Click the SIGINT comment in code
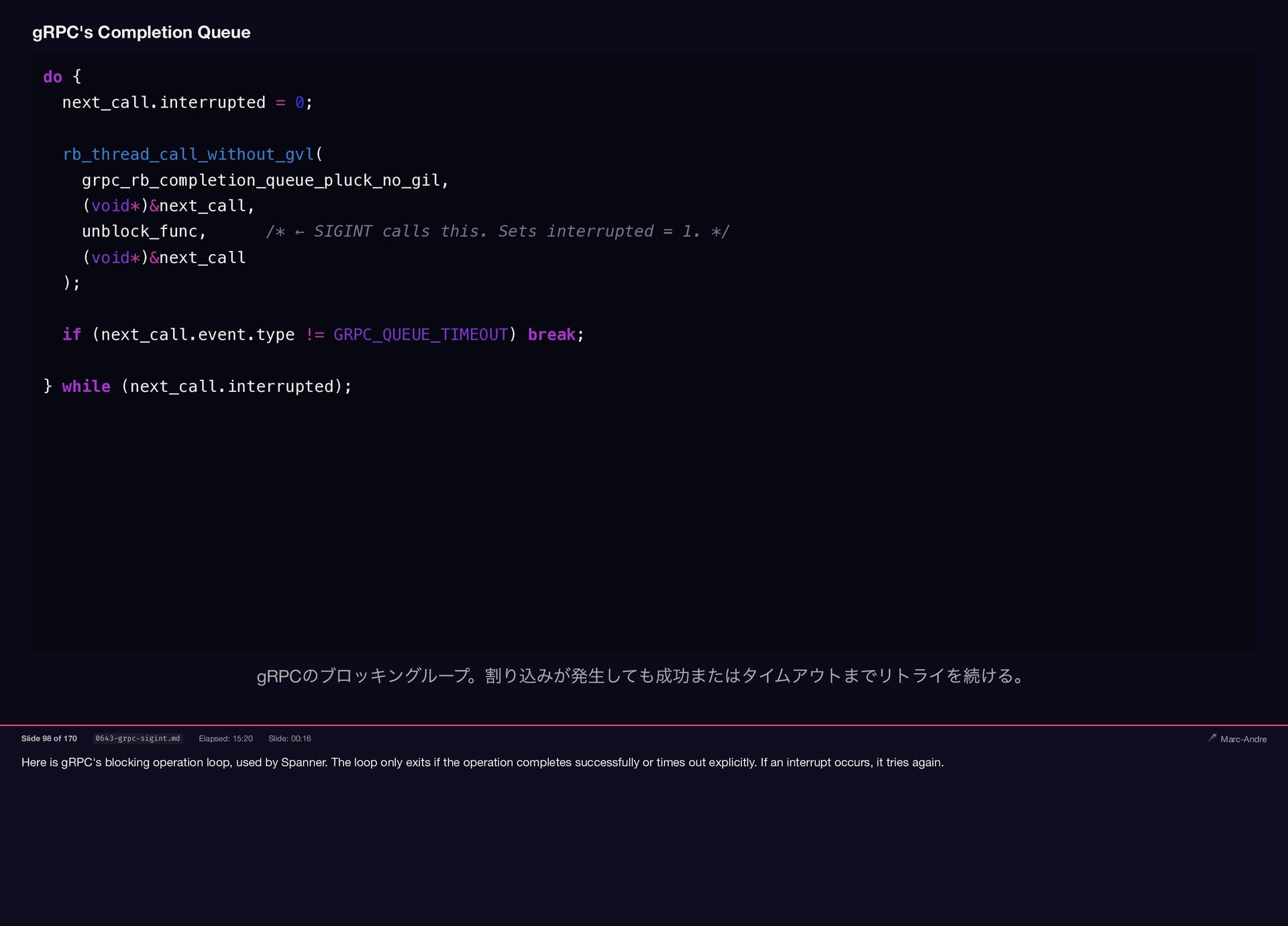 click(496, 232)
